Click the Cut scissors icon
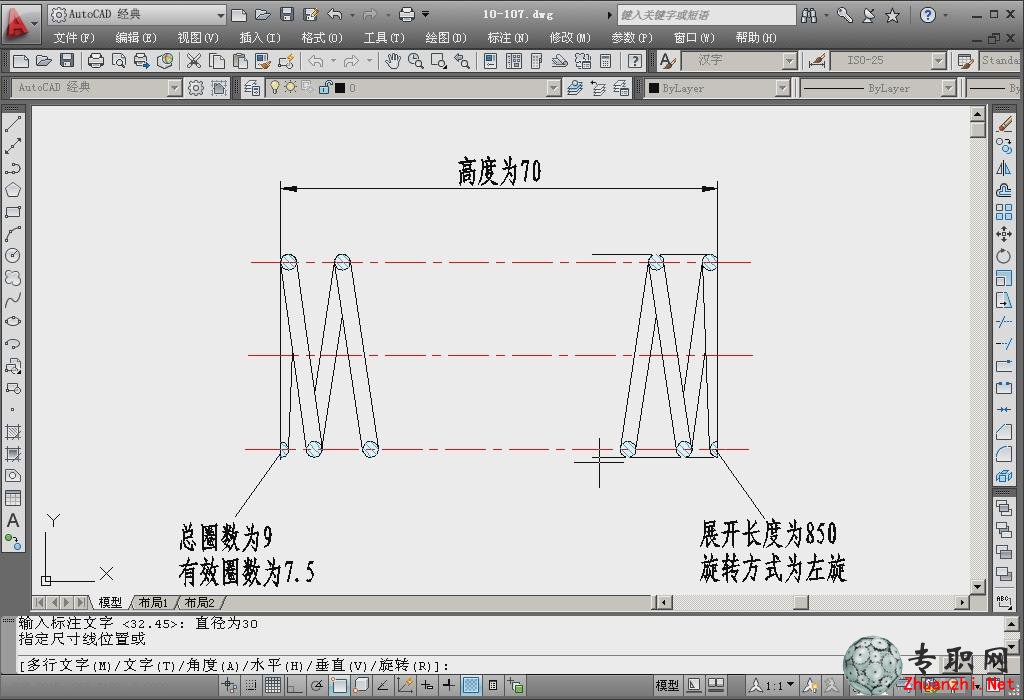 tap(194, 61)
